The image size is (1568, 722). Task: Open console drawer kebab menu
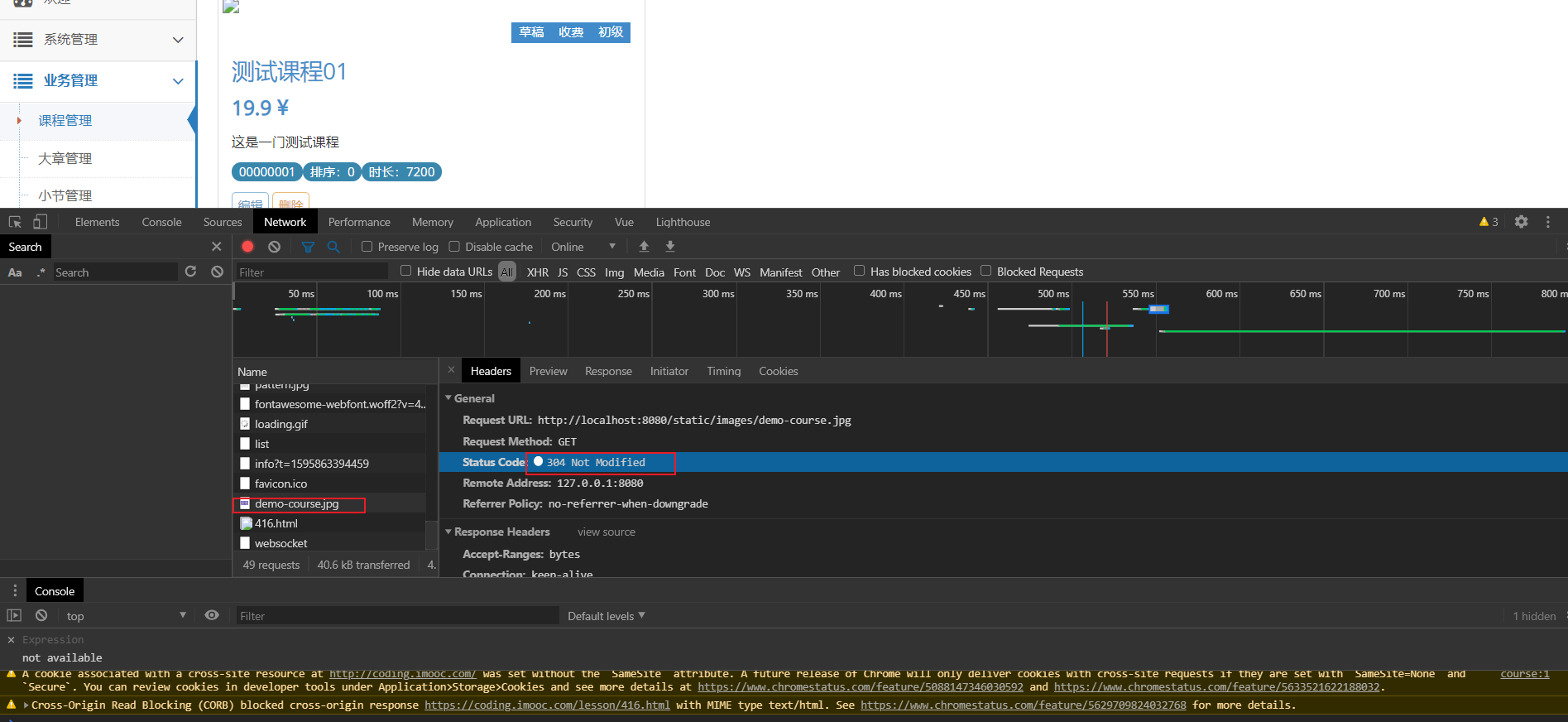(x=15, y=590)
